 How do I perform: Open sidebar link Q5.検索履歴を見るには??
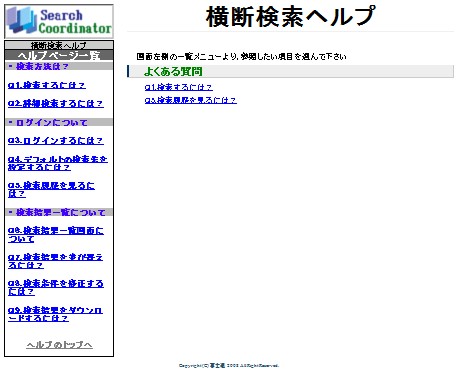51,190
